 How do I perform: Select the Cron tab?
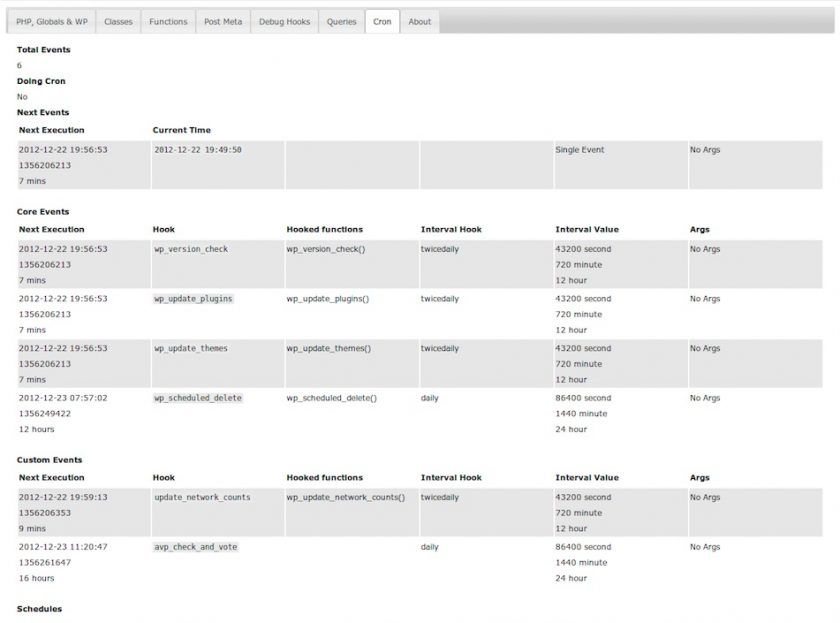click(x=382, y=21)
